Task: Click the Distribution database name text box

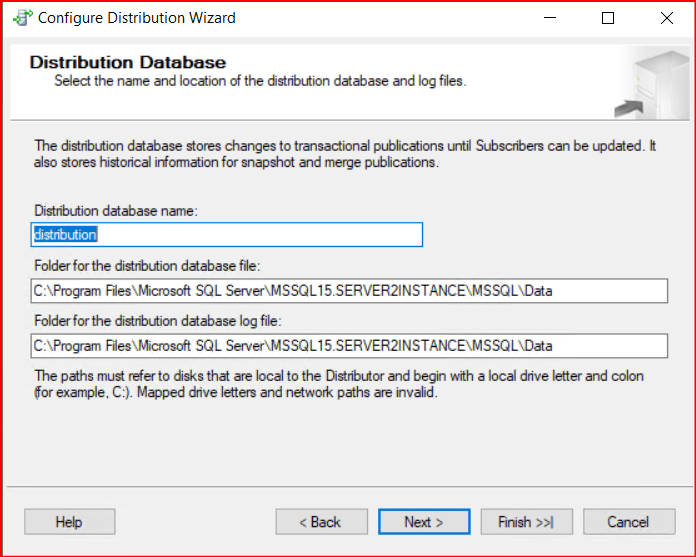Action: coord(227,235)
